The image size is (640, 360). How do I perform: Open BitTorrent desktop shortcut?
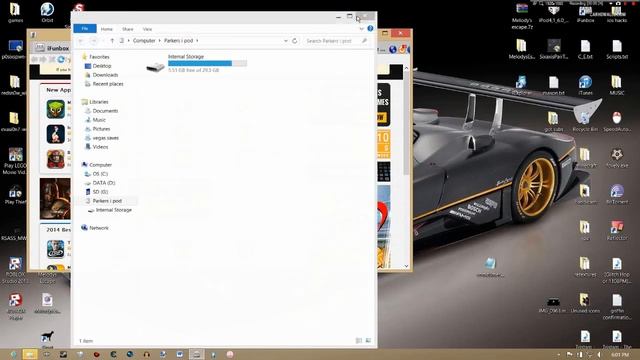coord(617,194)
